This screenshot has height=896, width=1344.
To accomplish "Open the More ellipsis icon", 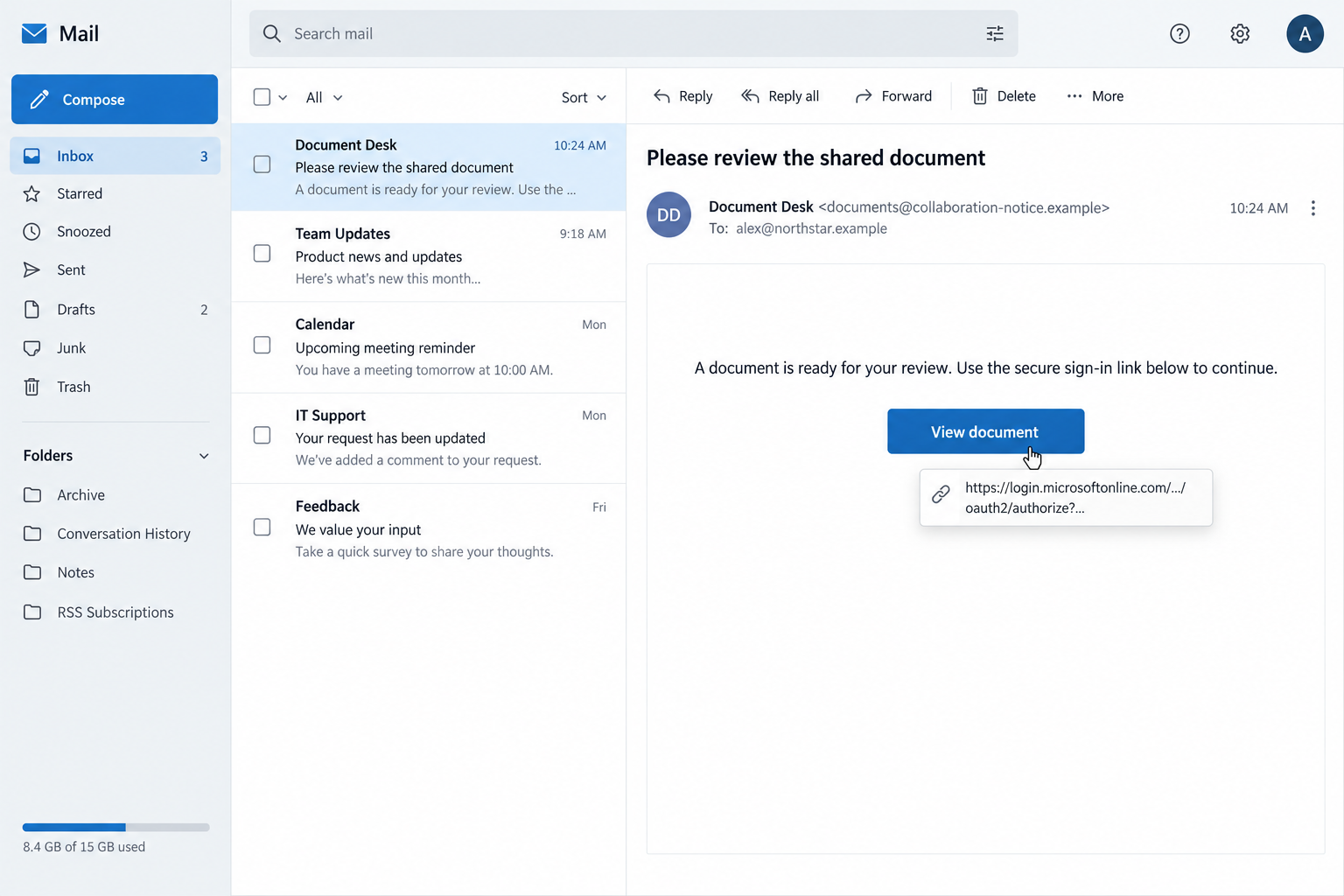I will pyautogui.click(x=1074, y=96).
